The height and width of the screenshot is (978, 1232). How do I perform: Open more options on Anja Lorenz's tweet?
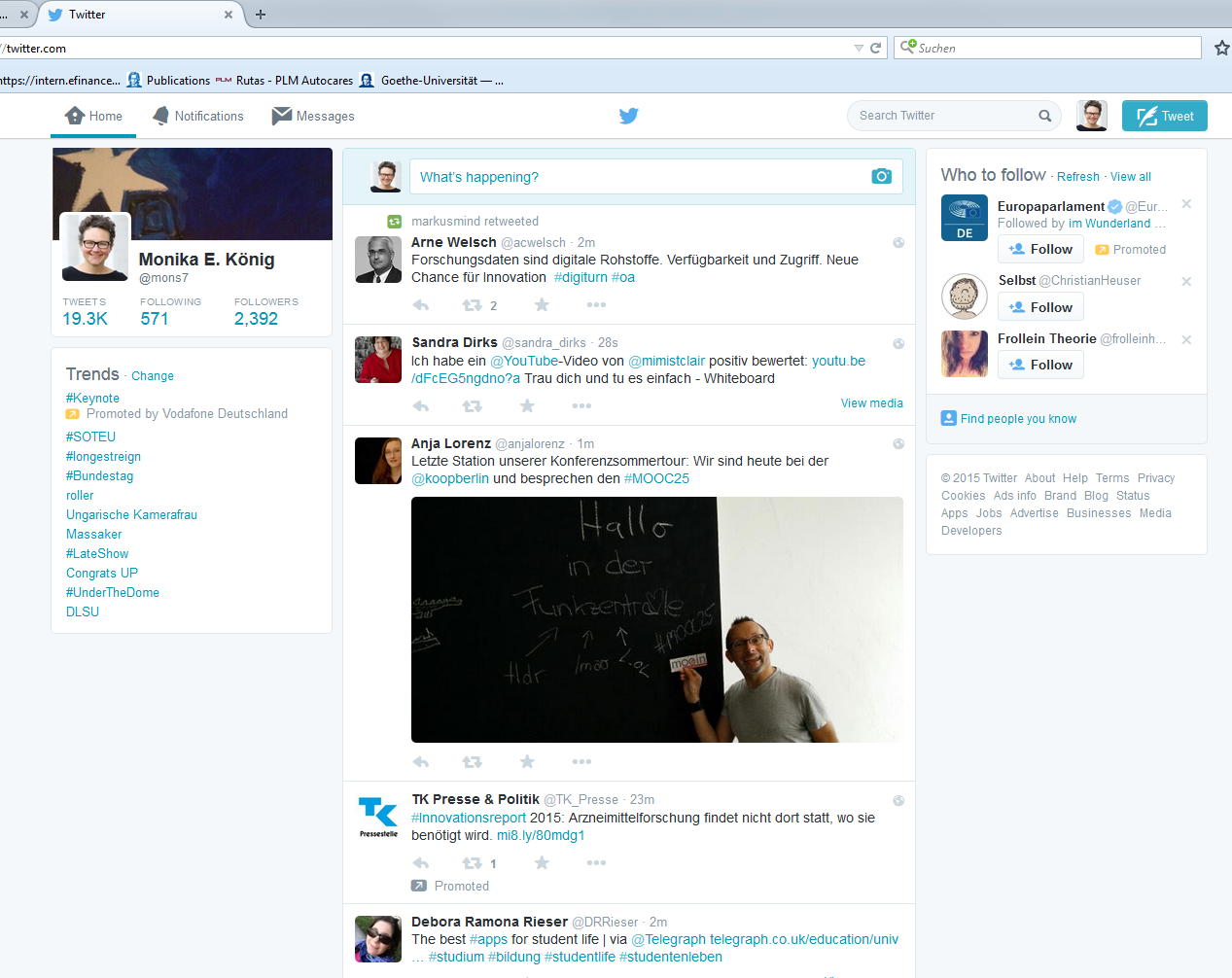pyautogui.click(x=581, y=761)
